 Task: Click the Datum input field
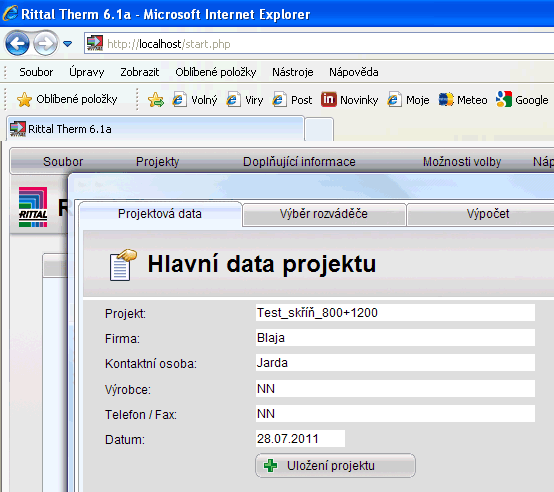(300, 439)
